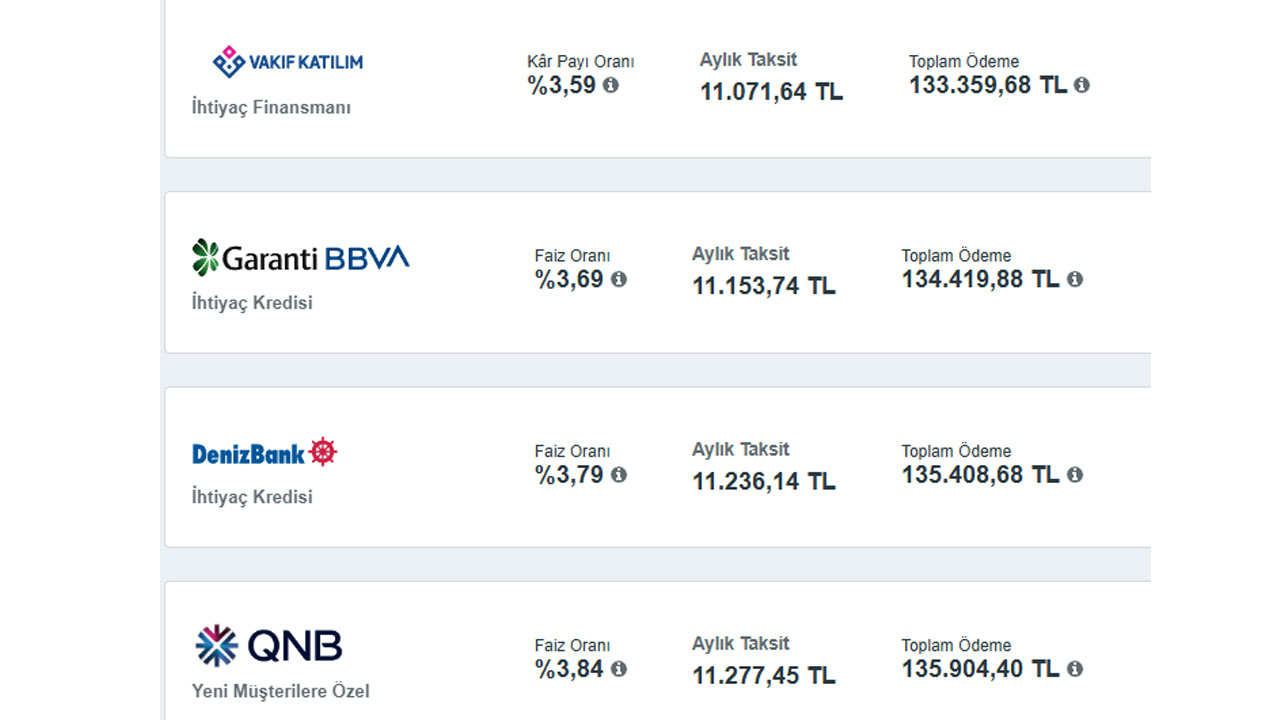Click info icon beside 133.359,68 TL total

[x=1081, y=85]
